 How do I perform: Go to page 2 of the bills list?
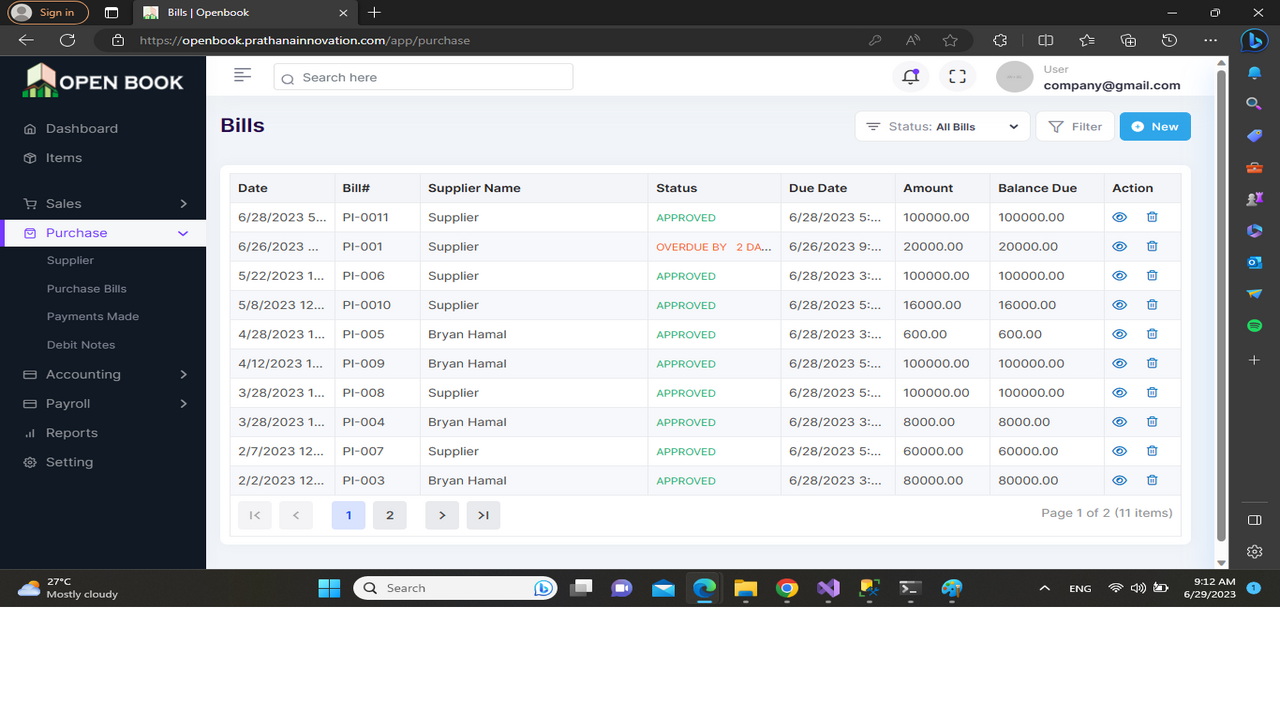[x=390, y=515]
